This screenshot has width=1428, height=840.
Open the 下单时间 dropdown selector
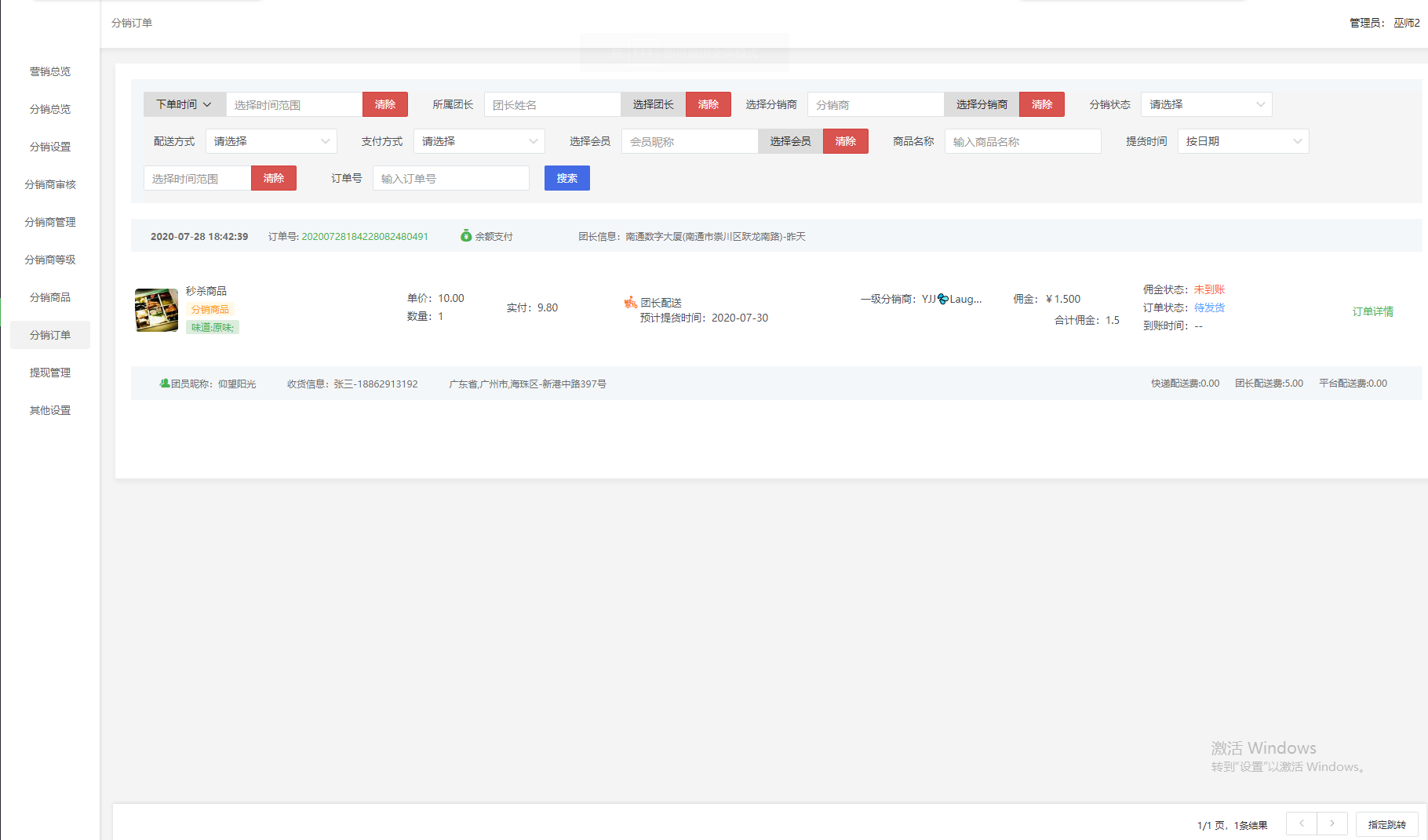click(x=184, y=104)
